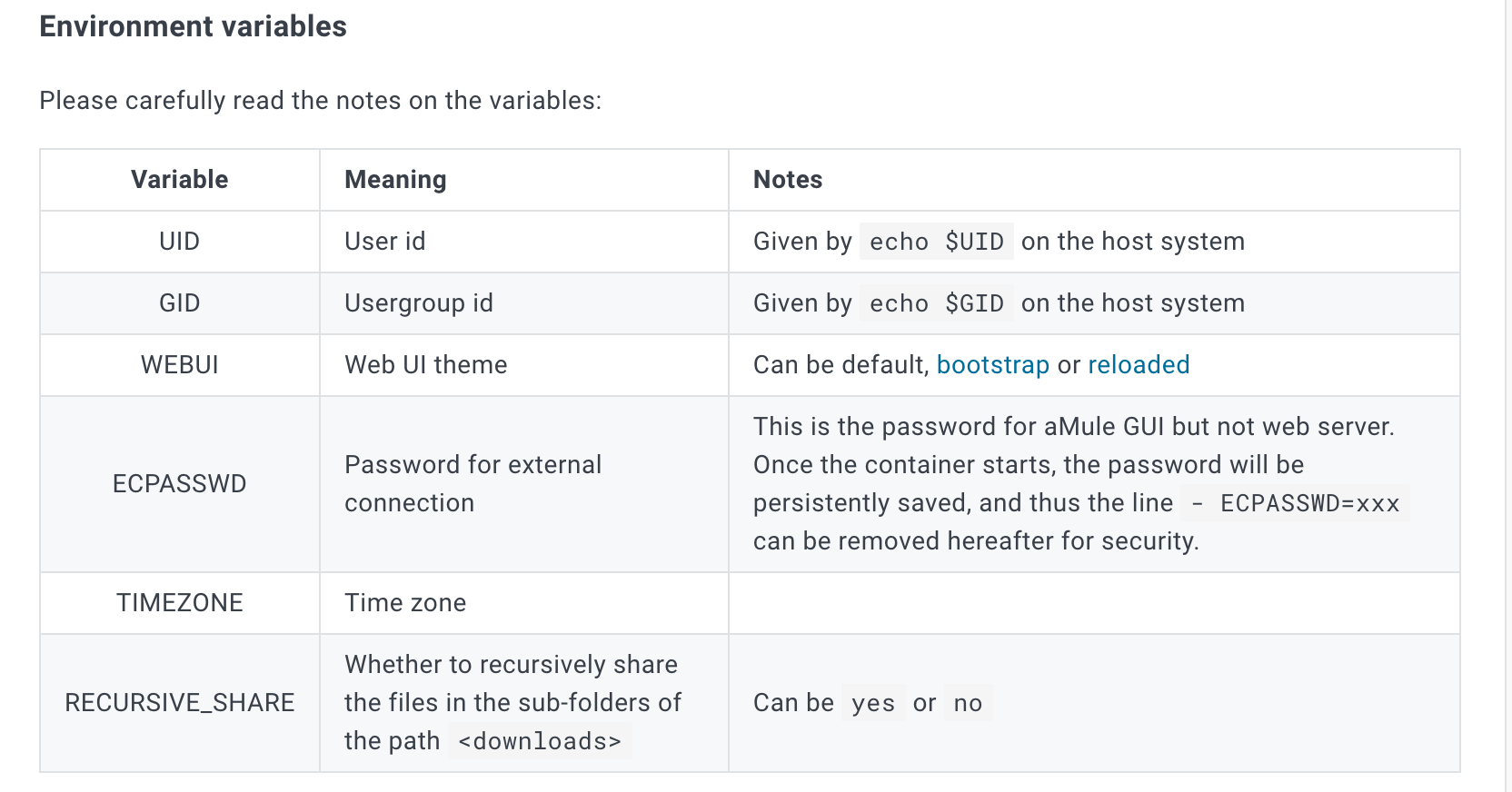
Task: Click the "no" code value
Action: coord(968,703)
